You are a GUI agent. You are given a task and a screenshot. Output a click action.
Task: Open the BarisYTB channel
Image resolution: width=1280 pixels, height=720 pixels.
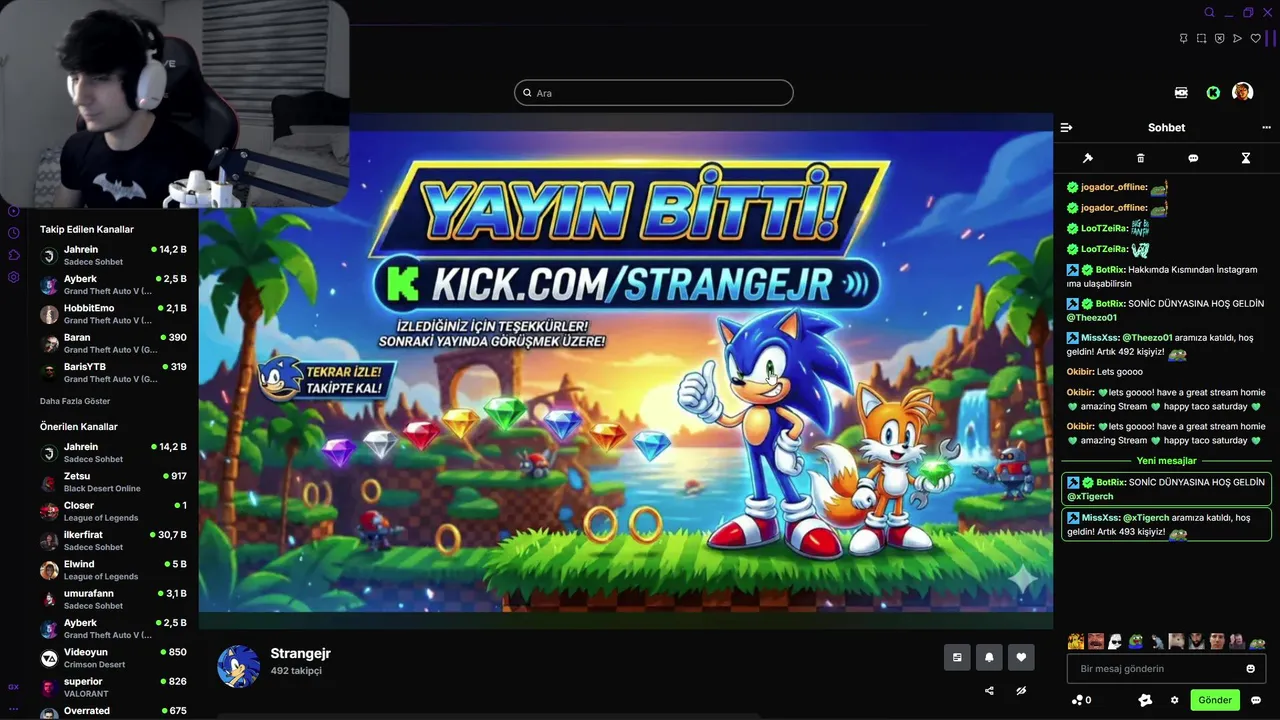pos(113,372)
